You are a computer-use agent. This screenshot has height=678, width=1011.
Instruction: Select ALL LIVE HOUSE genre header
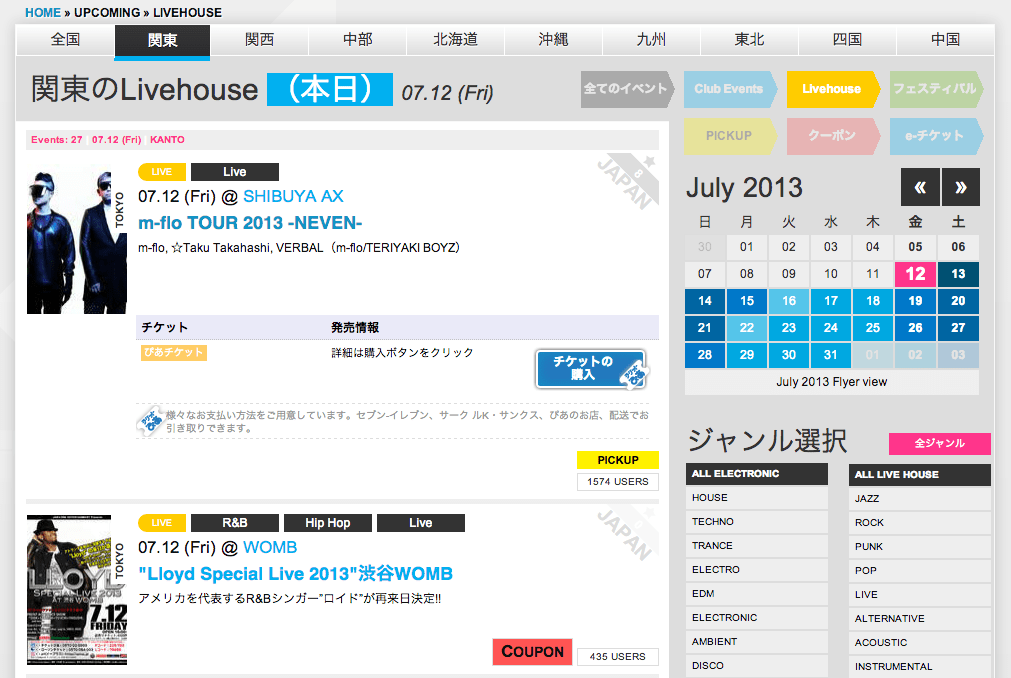tap(919, 474)
